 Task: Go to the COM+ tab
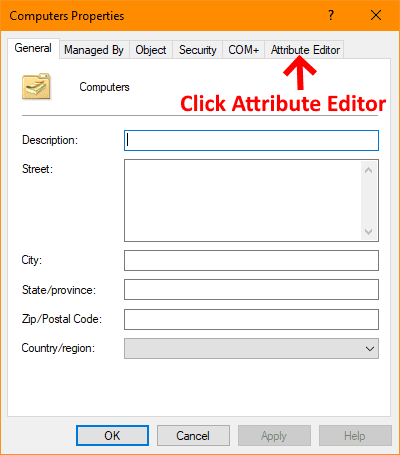pyautogui.click(x=243, y=50)
